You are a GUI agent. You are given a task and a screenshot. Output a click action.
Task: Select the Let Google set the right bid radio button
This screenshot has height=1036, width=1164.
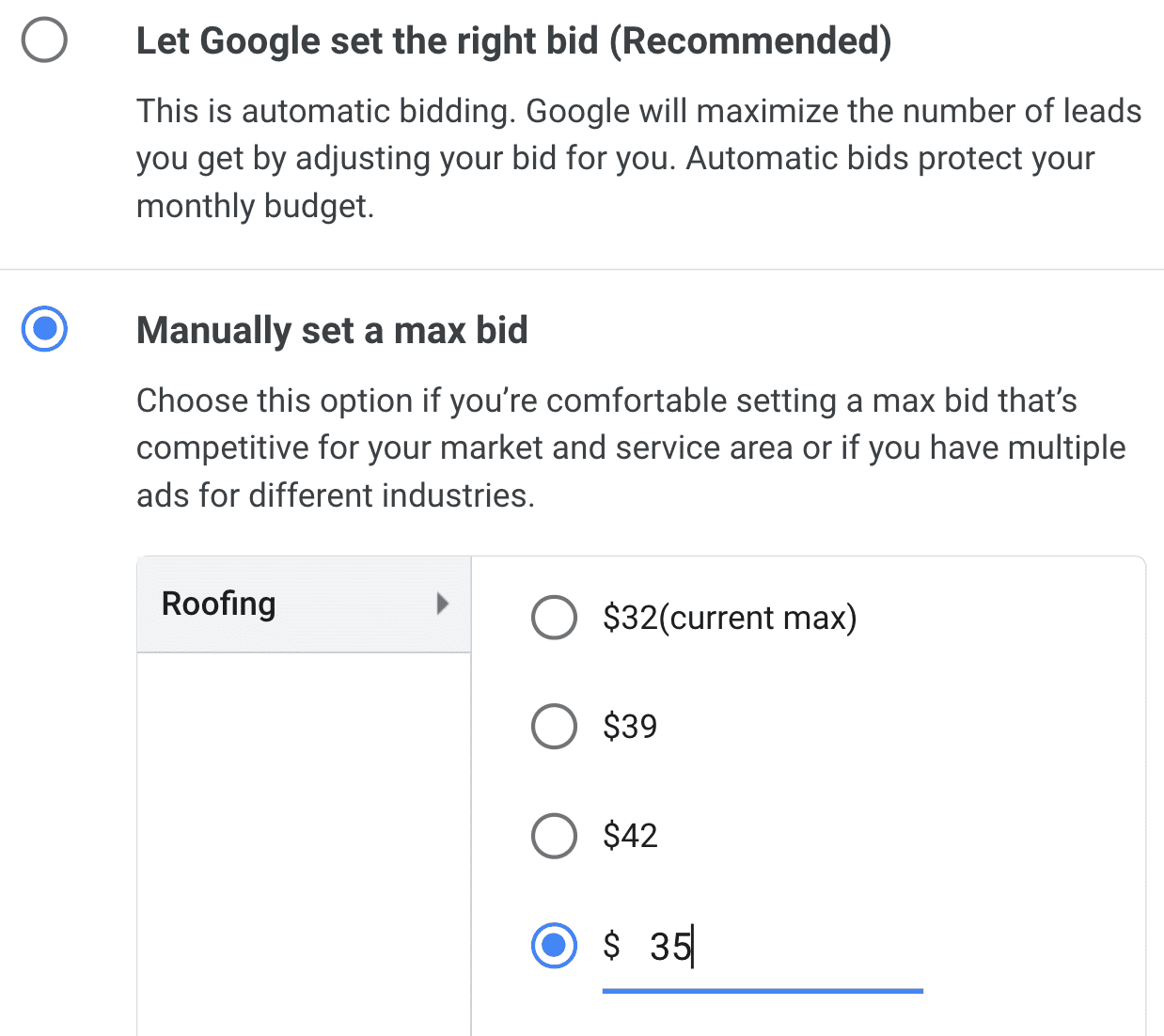tap(44, 40)
